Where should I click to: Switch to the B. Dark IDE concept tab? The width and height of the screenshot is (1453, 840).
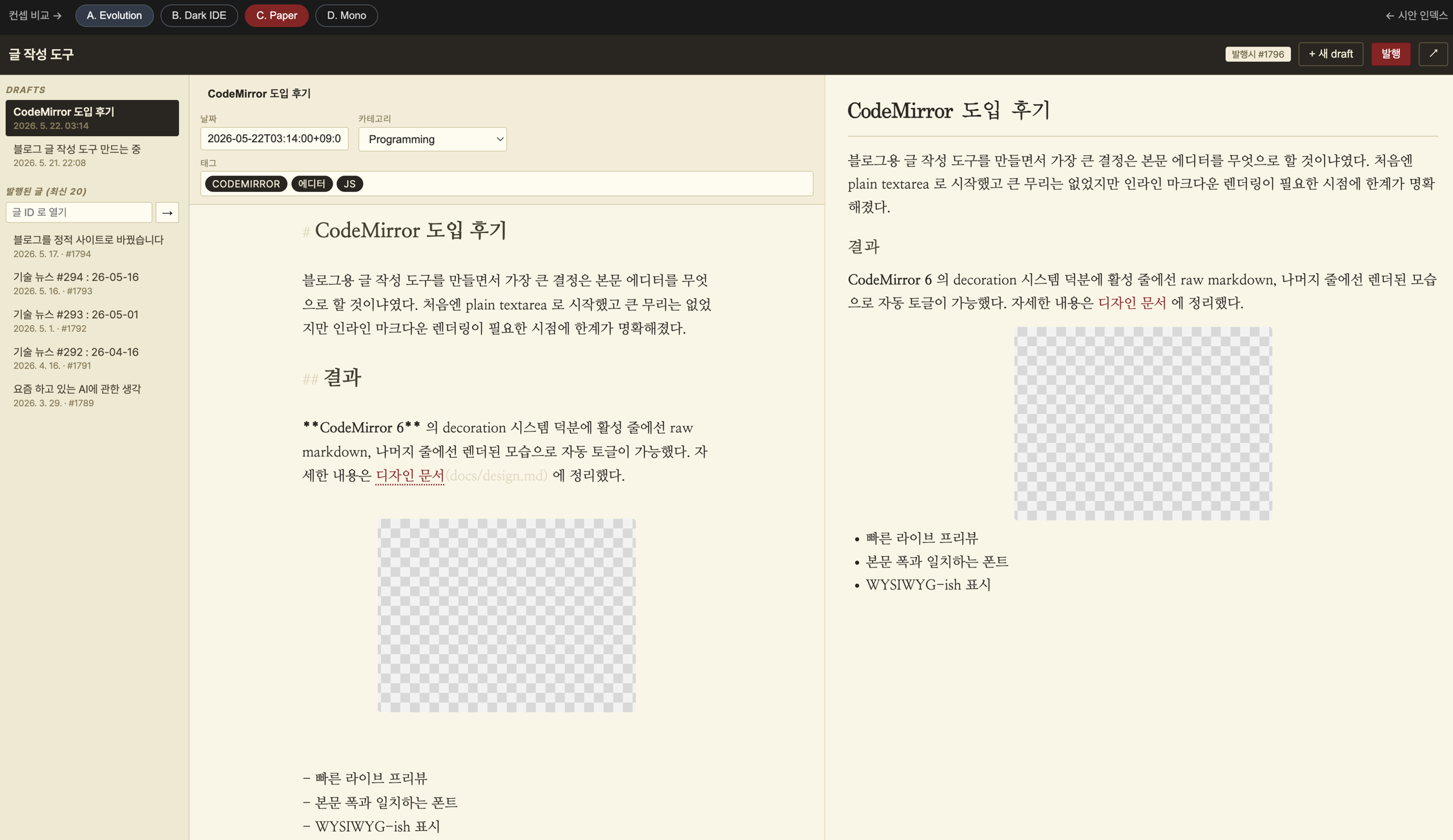(199, 15)
